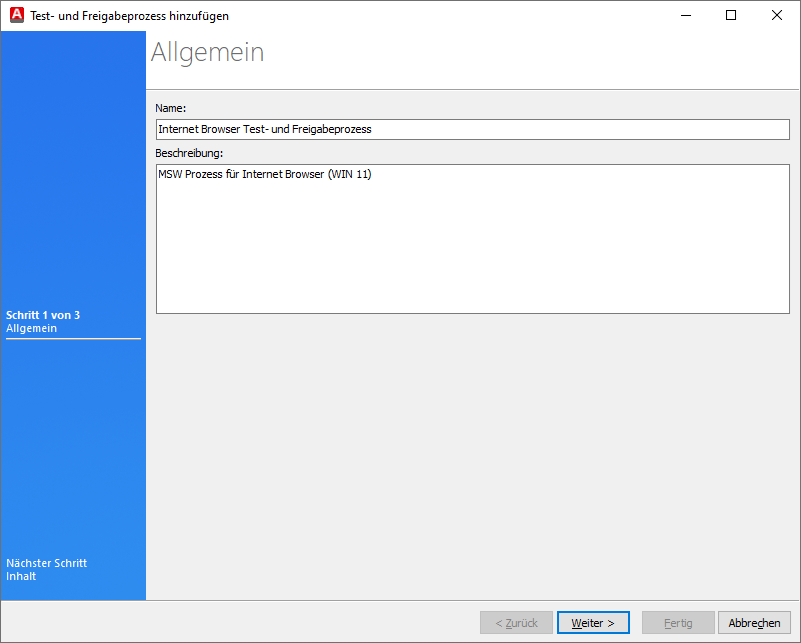
Task: Click the Name input field
Action: point(473,129)
